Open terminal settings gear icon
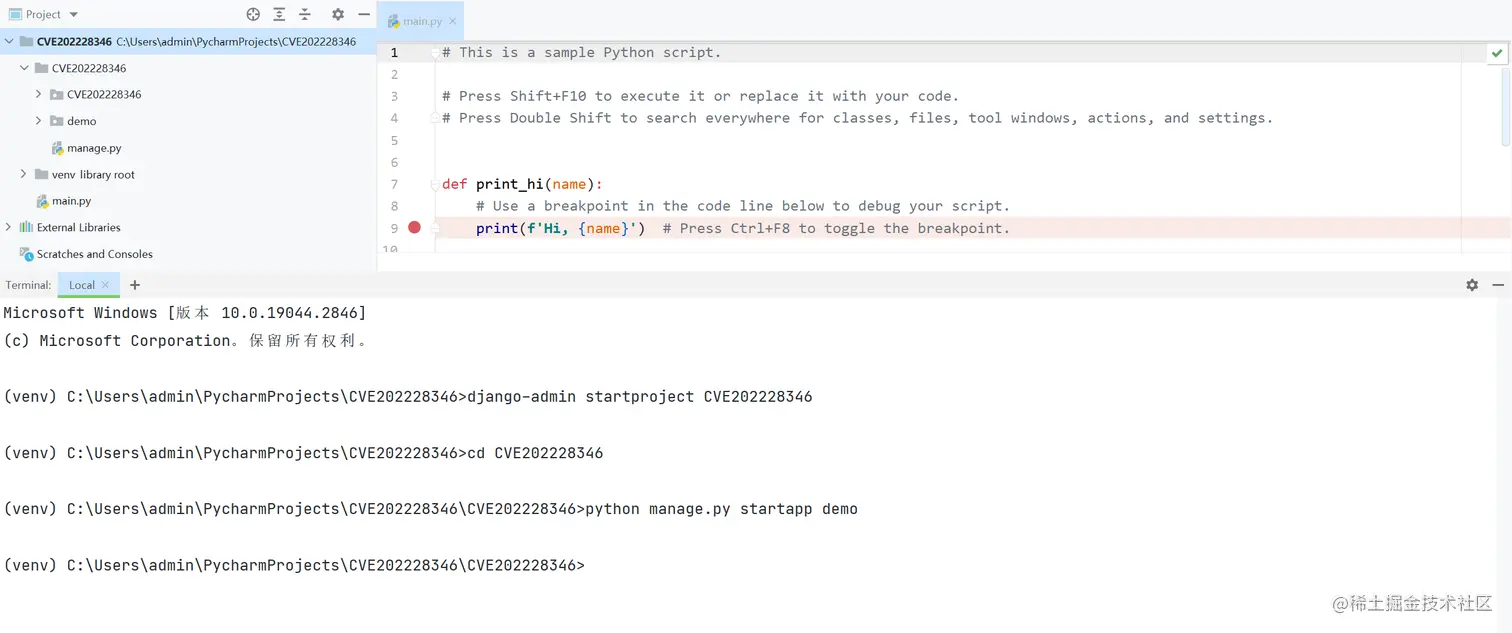The width and height of the screenshot is (1512, 633). (x=1472, y=285)
